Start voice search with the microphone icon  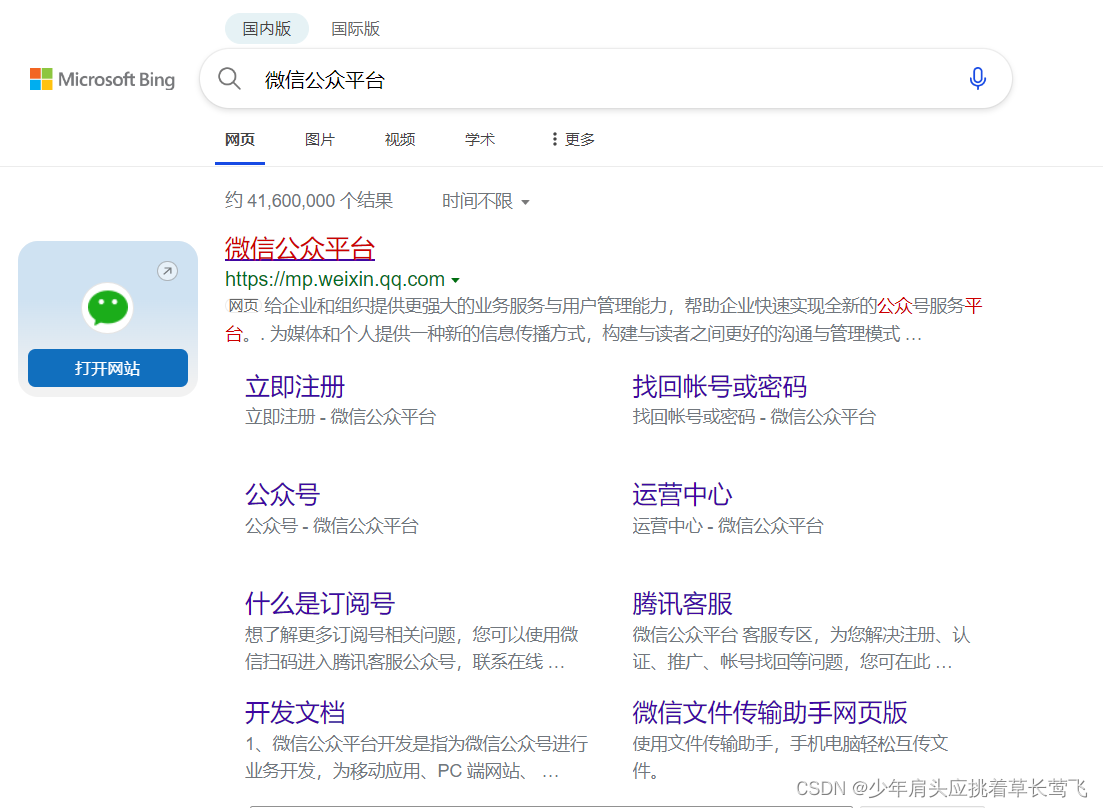[x=977, y=79]
